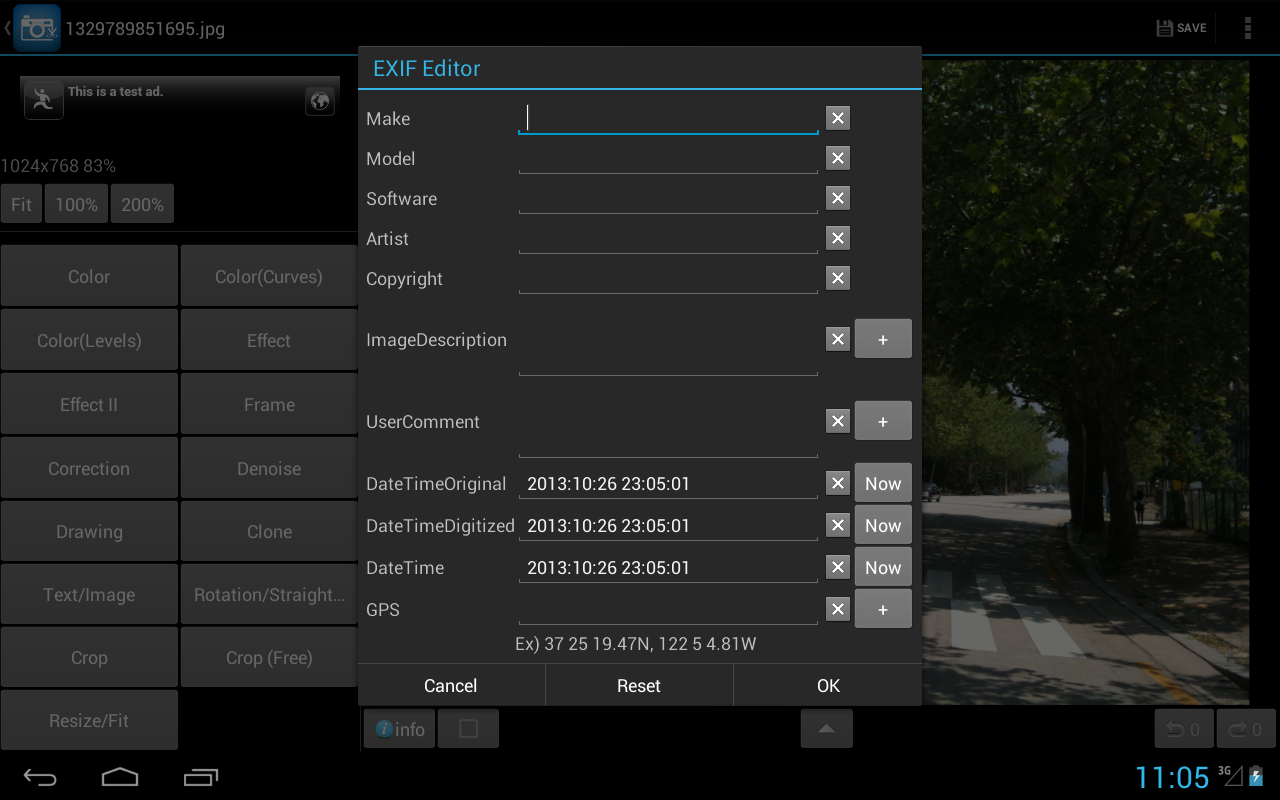This screenshot has width=1280, height=800.
Task: Expand the panel with the up-arrow button
Action: (x=827, y=729)
